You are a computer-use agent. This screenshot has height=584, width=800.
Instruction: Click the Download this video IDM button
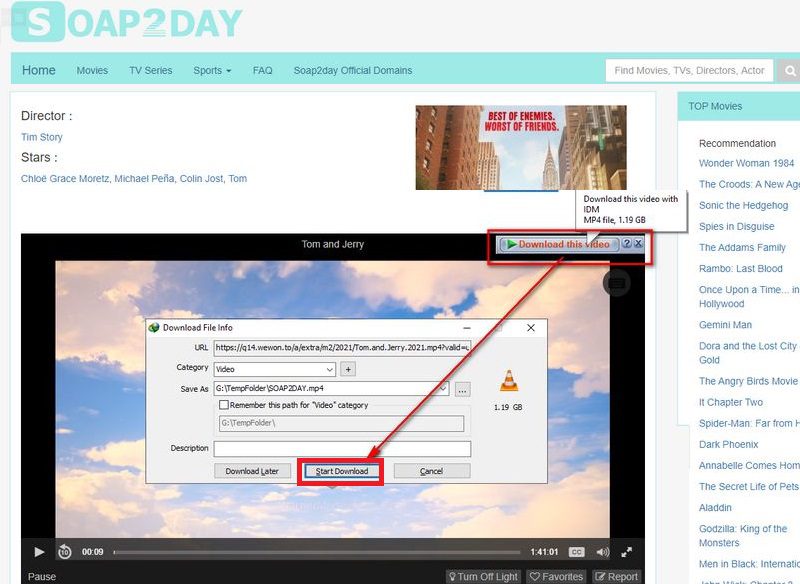click(559, 244)
